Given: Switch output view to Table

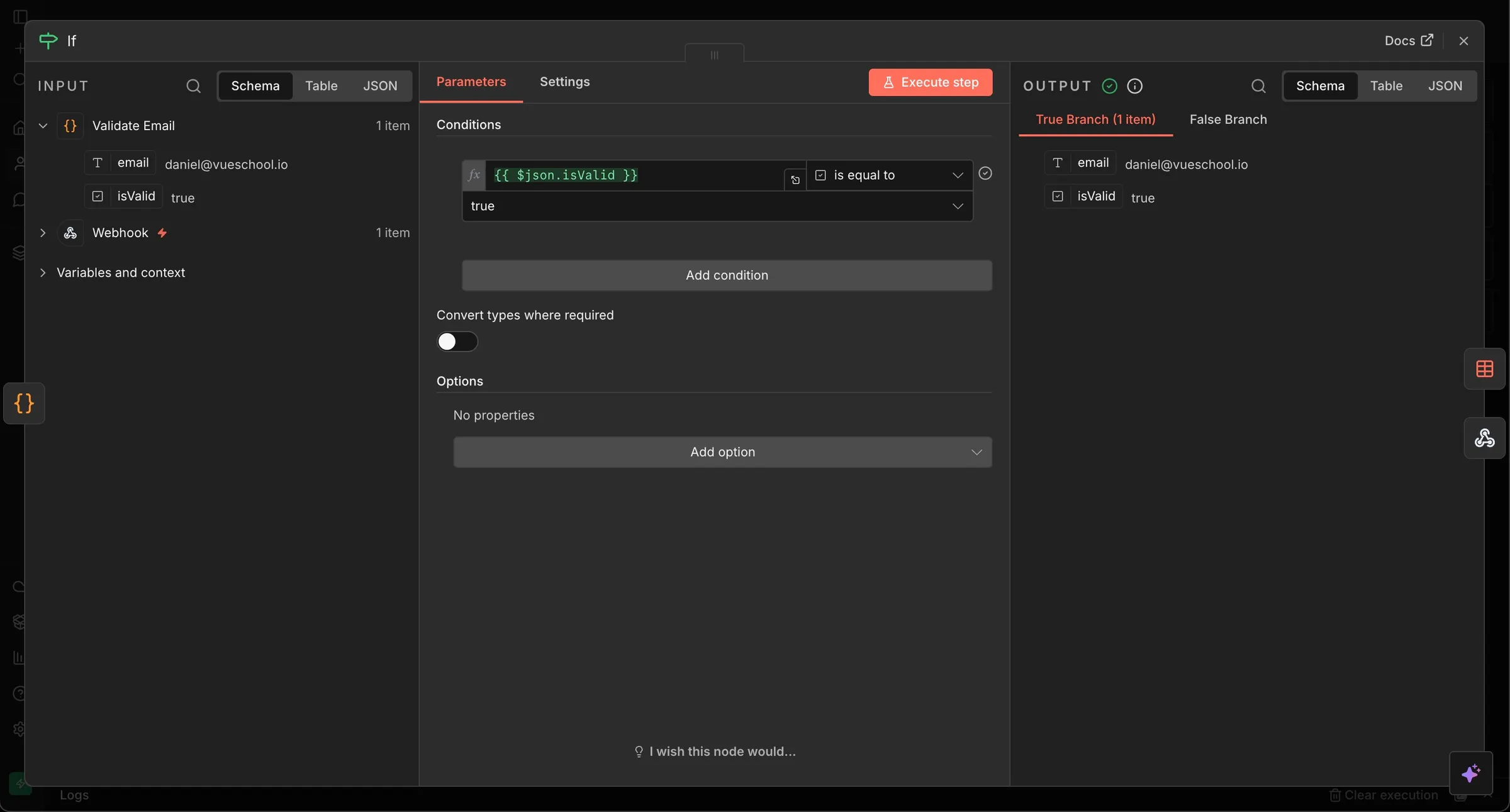Looking at the screenshot, I should click(x=1386, y=86).
